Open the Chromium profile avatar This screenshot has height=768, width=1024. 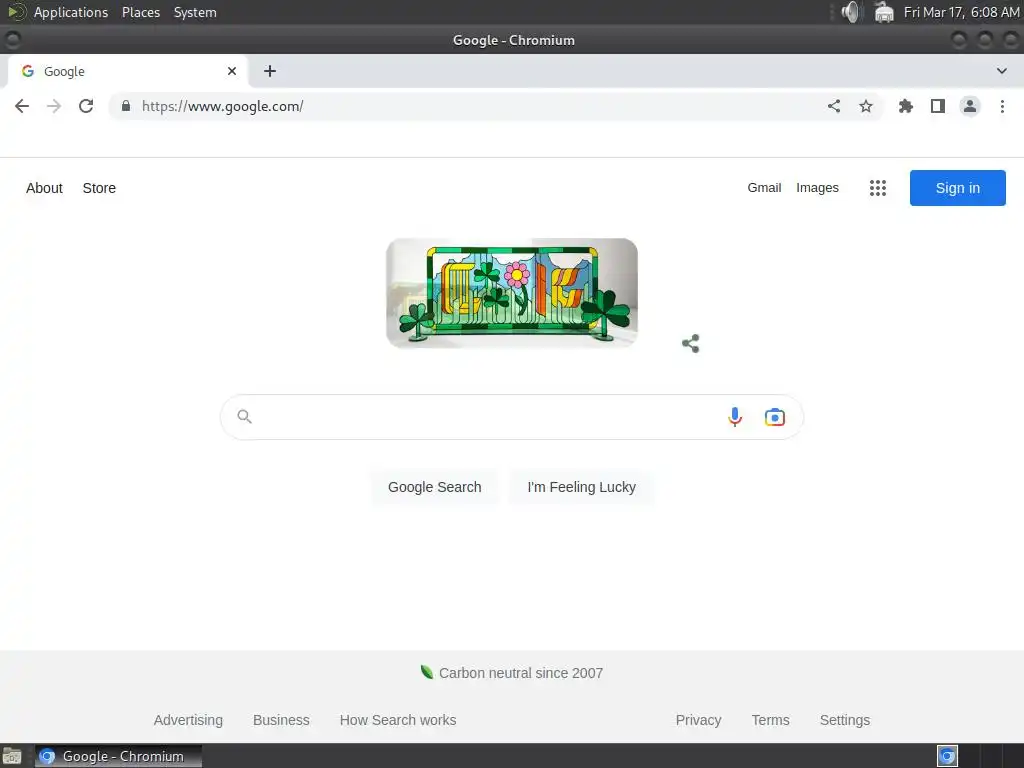970,106
